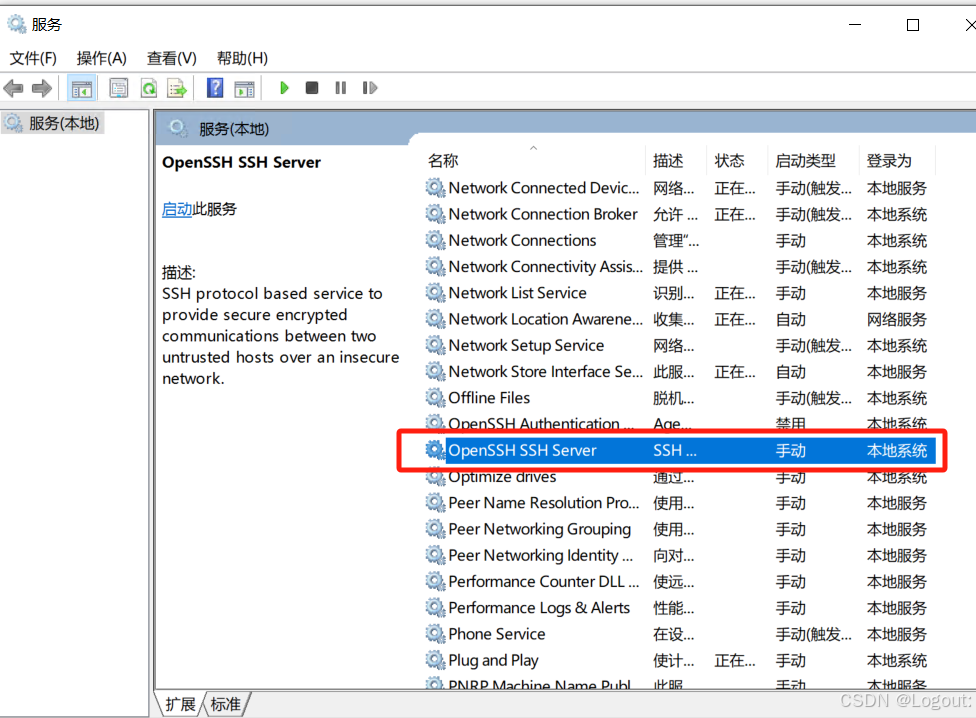Click gear icon beside Network List Service
Image resolution: width=976 pixels, height=718 pixels.
[435, 292]
